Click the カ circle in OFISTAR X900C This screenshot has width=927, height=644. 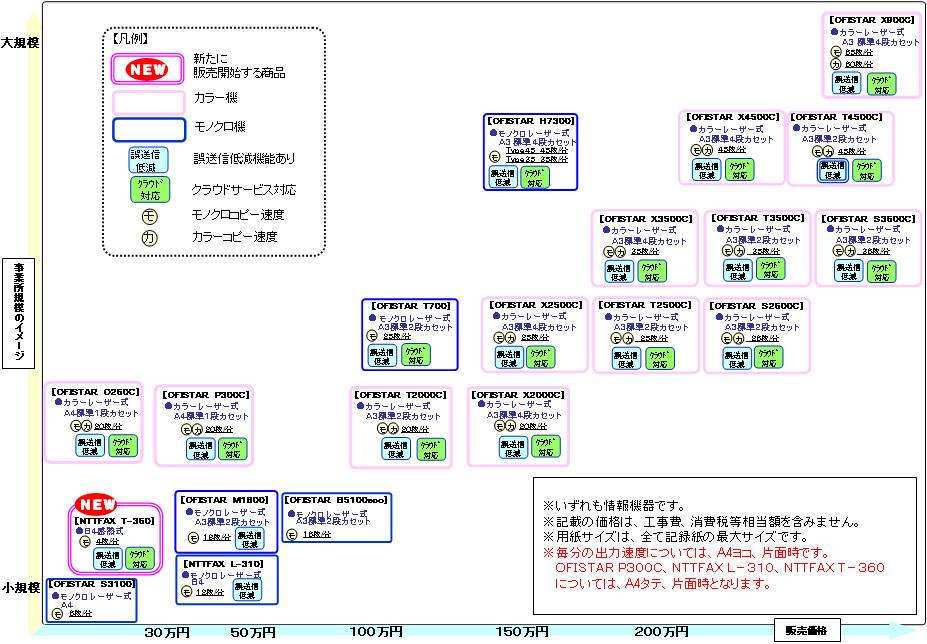click(836, 64)
